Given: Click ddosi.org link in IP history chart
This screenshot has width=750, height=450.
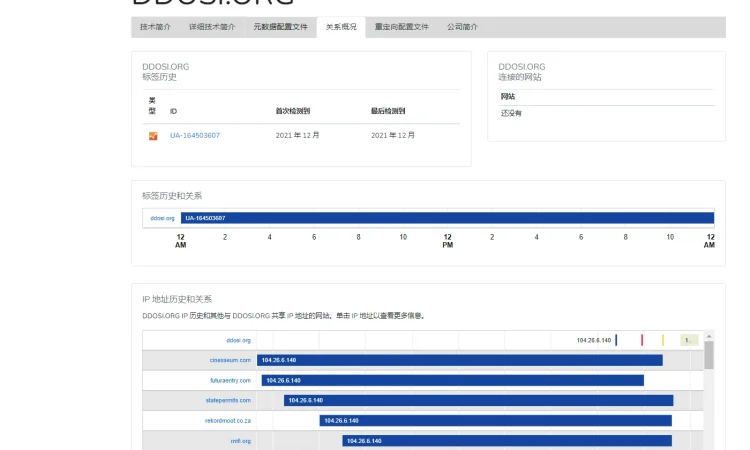Looking at the screenshot, I should point(238,340).
